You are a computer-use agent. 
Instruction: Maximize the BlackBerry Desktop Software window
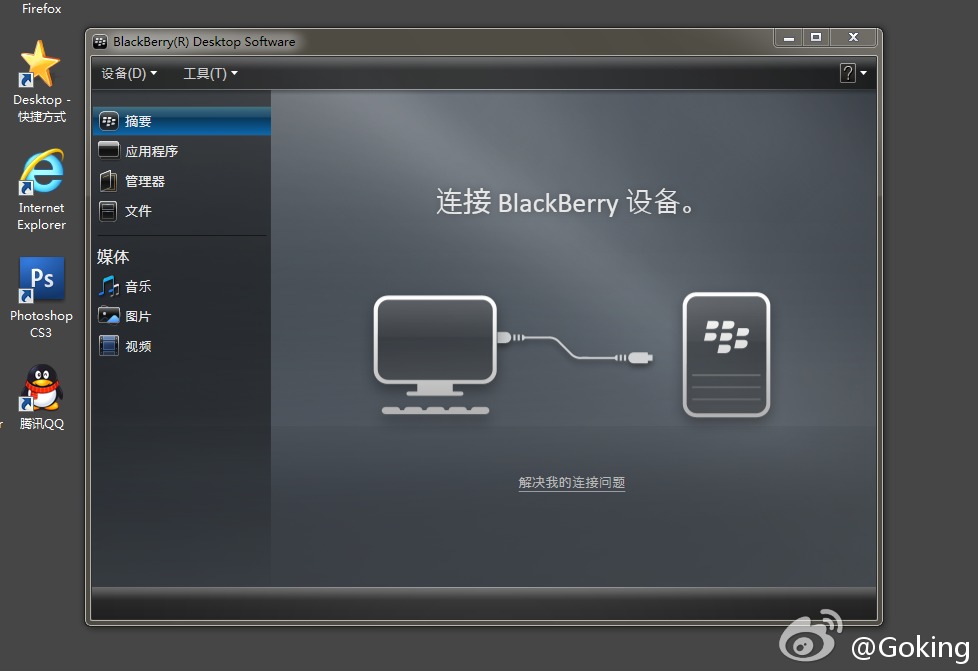click(816, 37)
